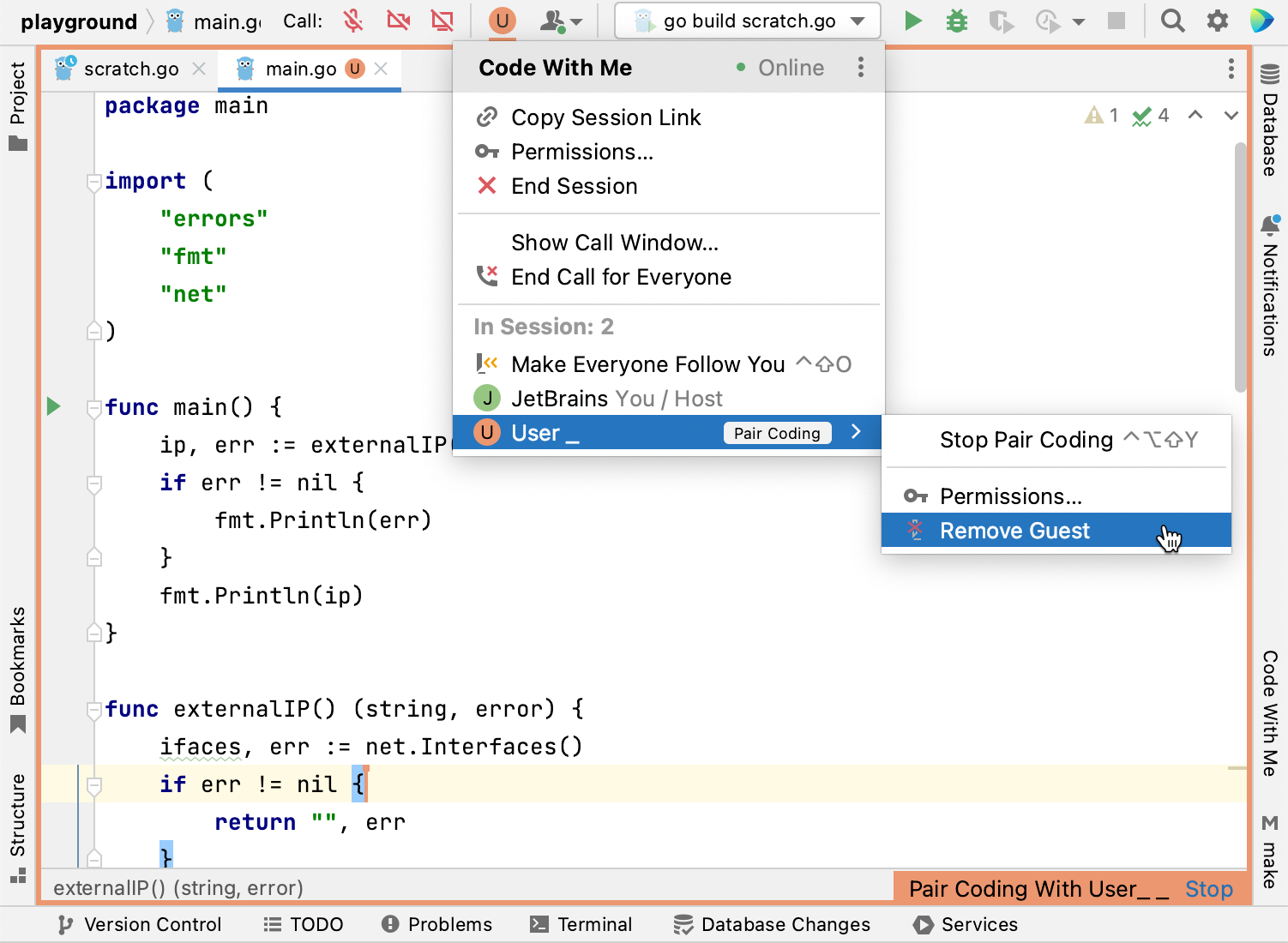Jump to next highlighted error arrow
The image size is (1288, 943).
click(1231, 116)
